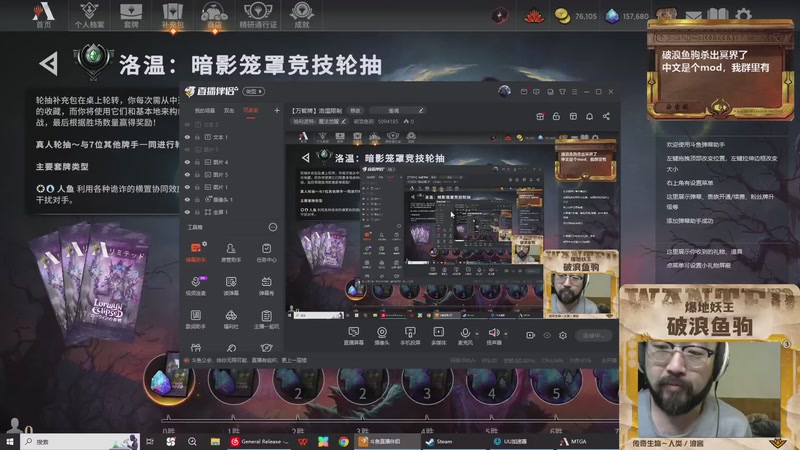The width and height of the screenshot is (800, 450).
Task: Mute the 扬声器 speaker
Action: [493, 336]
